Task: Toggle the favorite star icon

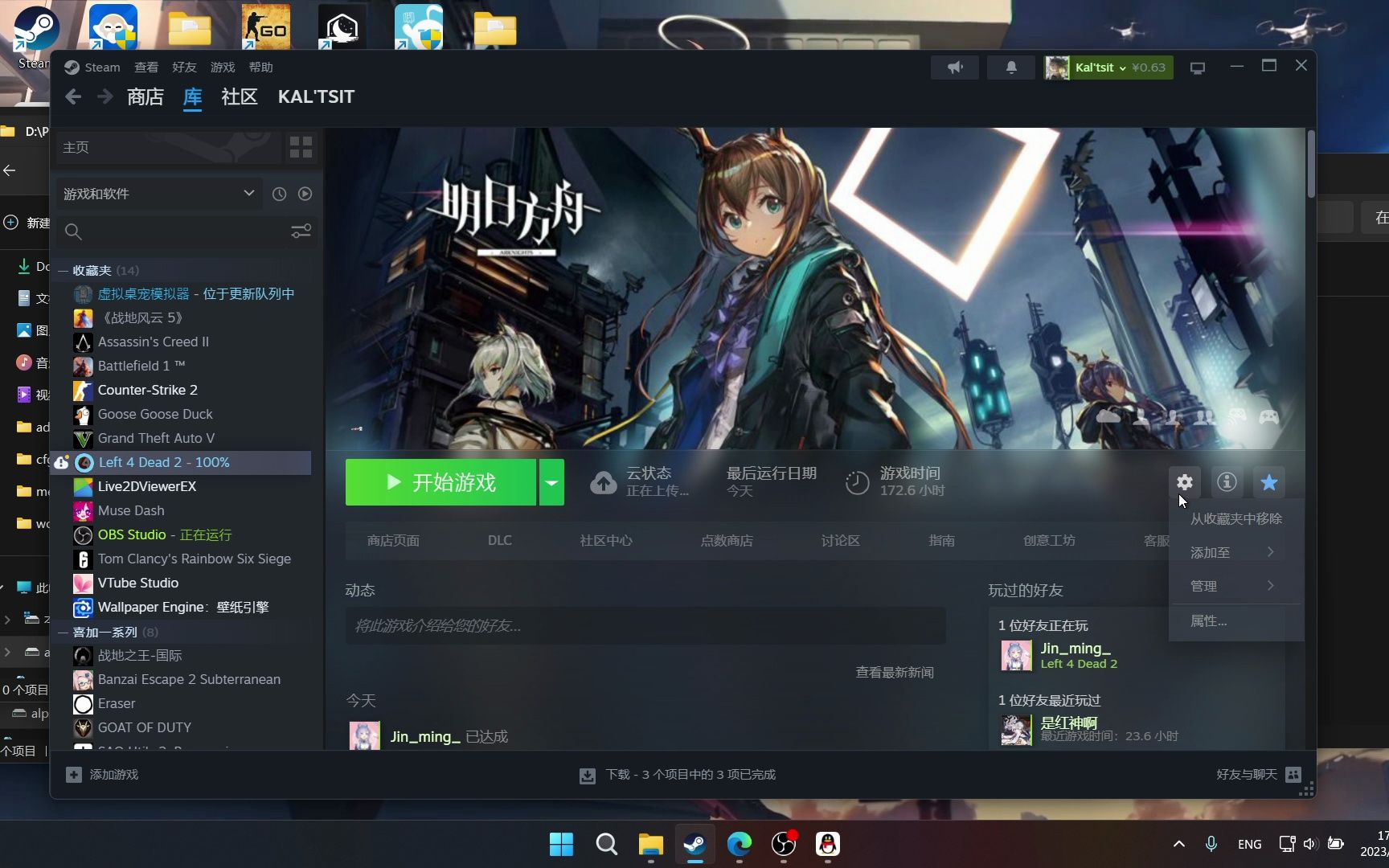Action: coord(1268,482)
